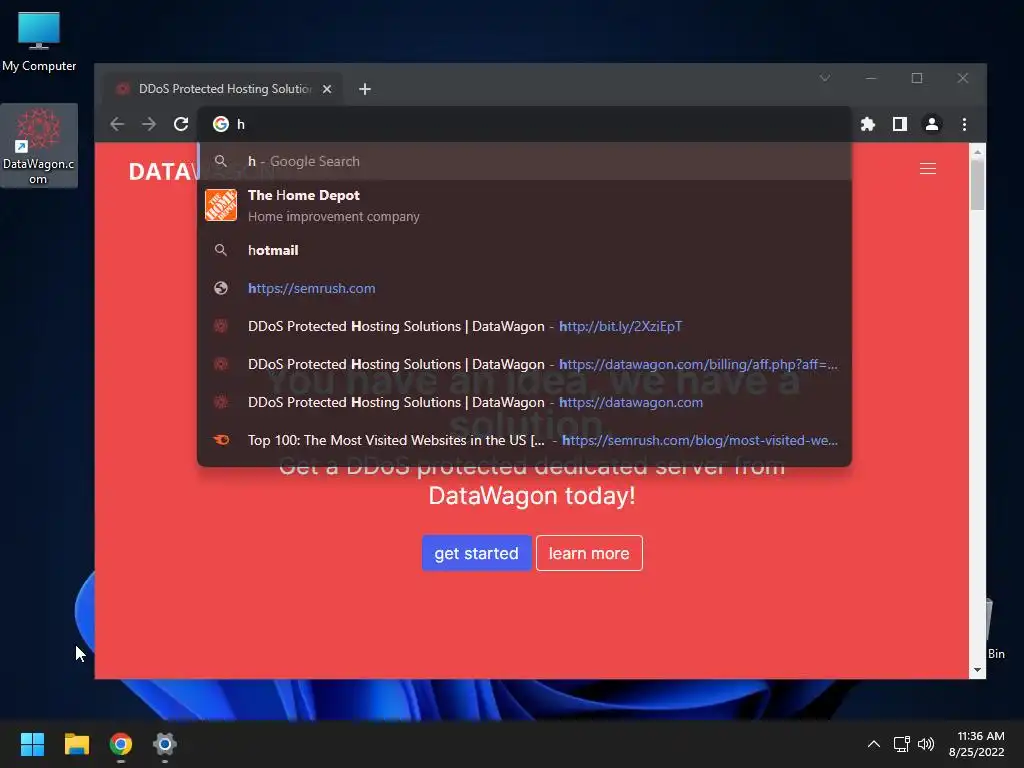Open the Extensions puzzle icon
Image resolution: width=1024 pixels, height=768 pixels.
(x=868, y=124)
